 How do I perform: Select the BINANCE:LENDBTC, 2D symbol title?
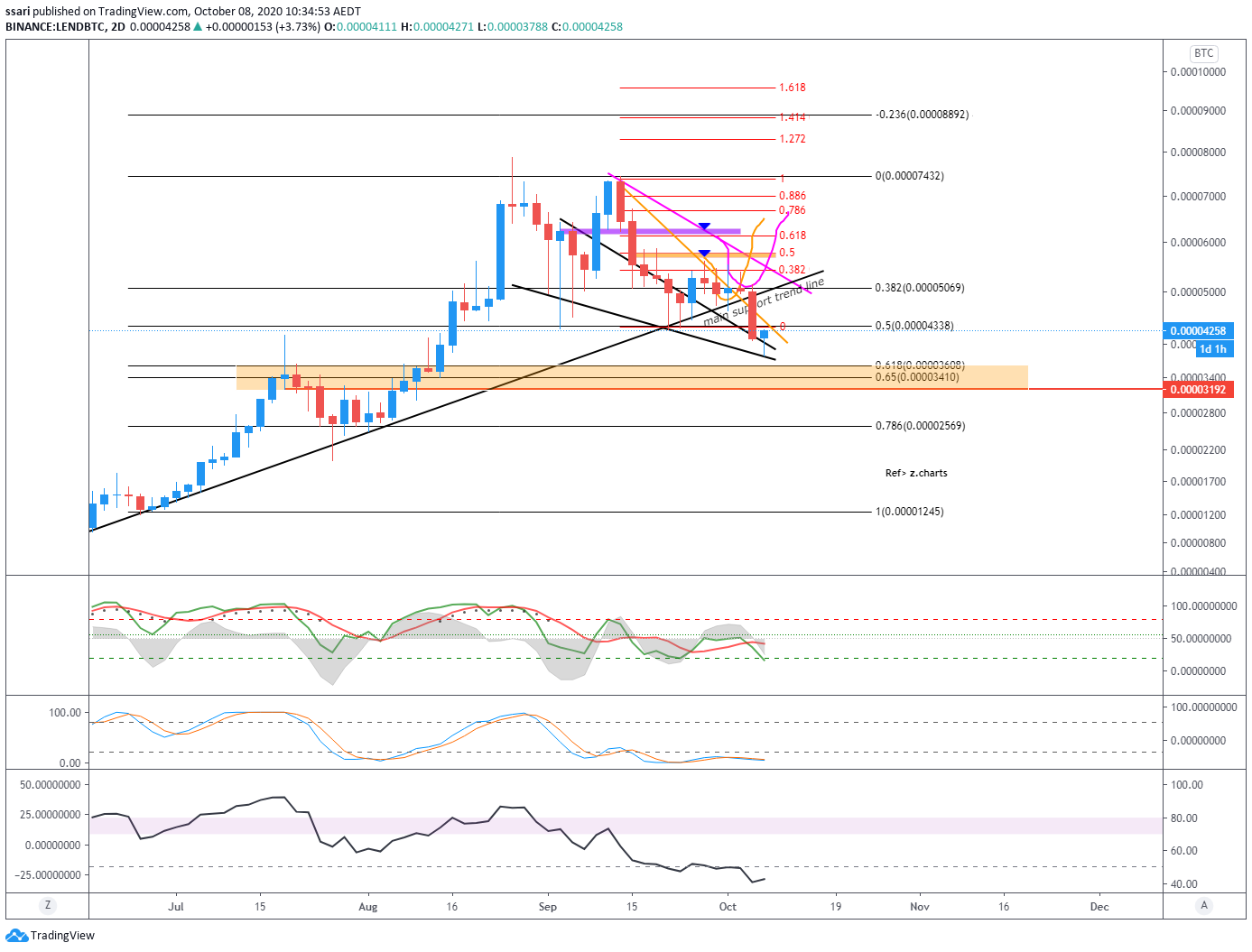[x=65, y=27]
